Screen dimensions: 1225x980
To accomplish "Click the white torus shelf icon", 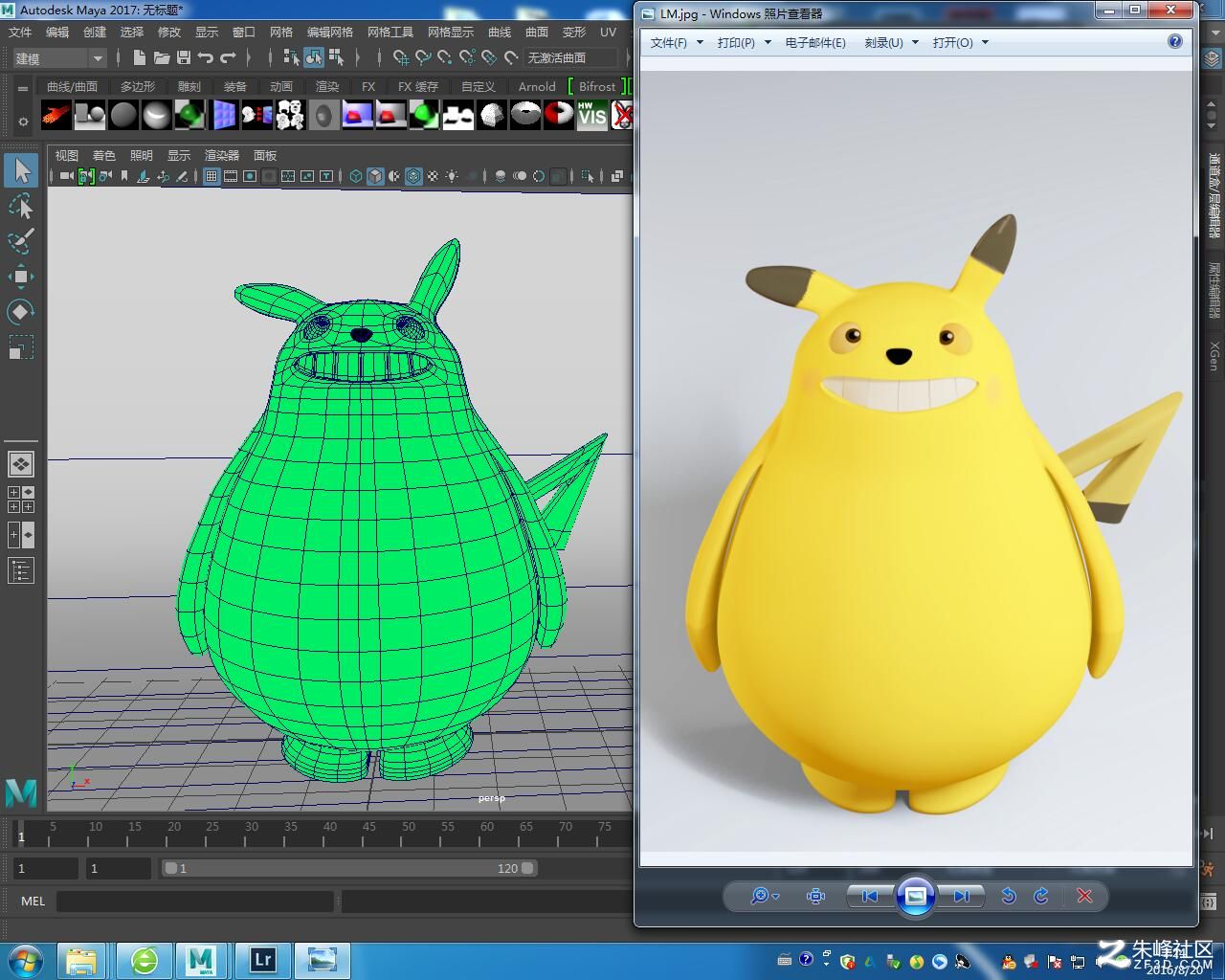I will pos(525,116).
